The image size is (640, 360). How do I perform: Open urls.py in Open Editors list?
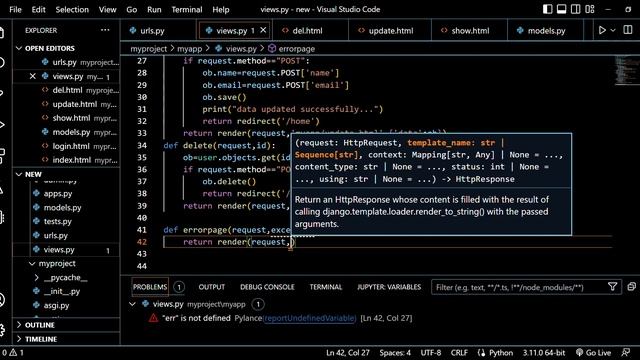pos(64,62)
